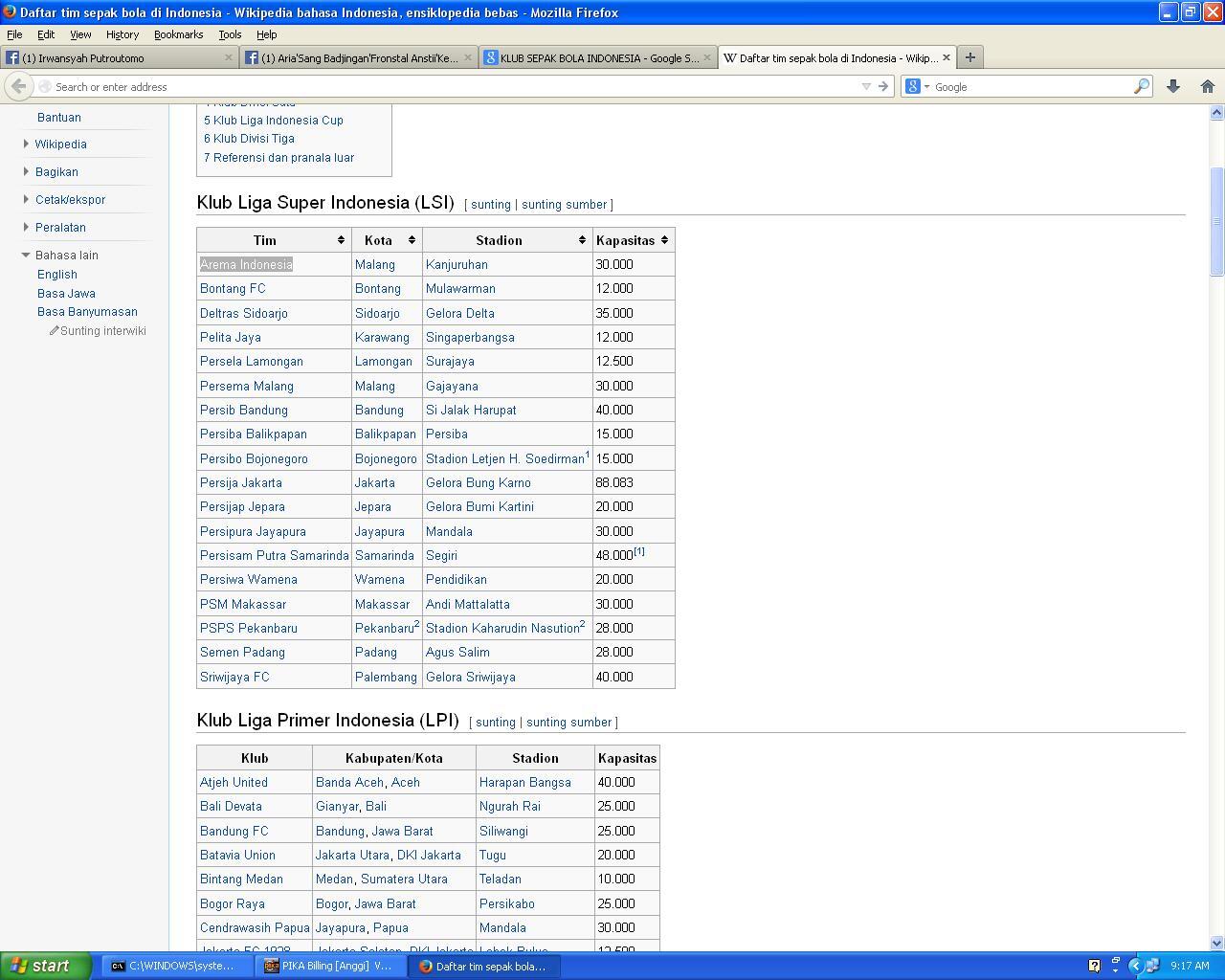Click Sunting interwiki pencil icon
Screen dimensions: 1225x980
pyautogui.click(x=55, y=330)
